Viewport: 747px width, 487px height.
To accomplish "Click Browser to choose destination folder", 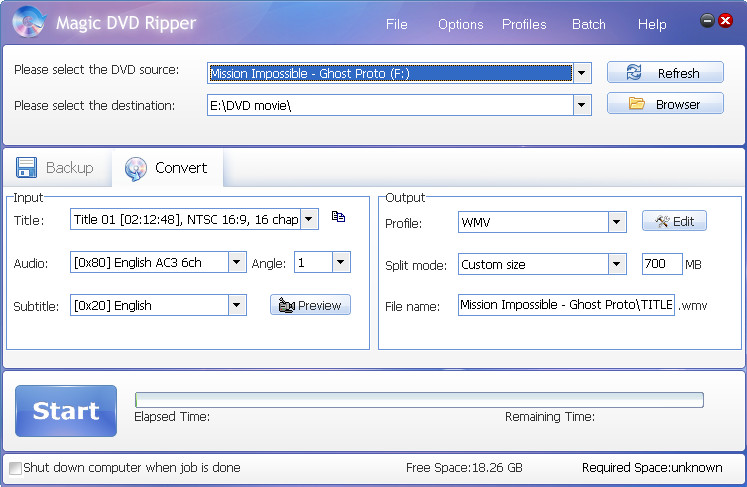I will tap(665, 104).
